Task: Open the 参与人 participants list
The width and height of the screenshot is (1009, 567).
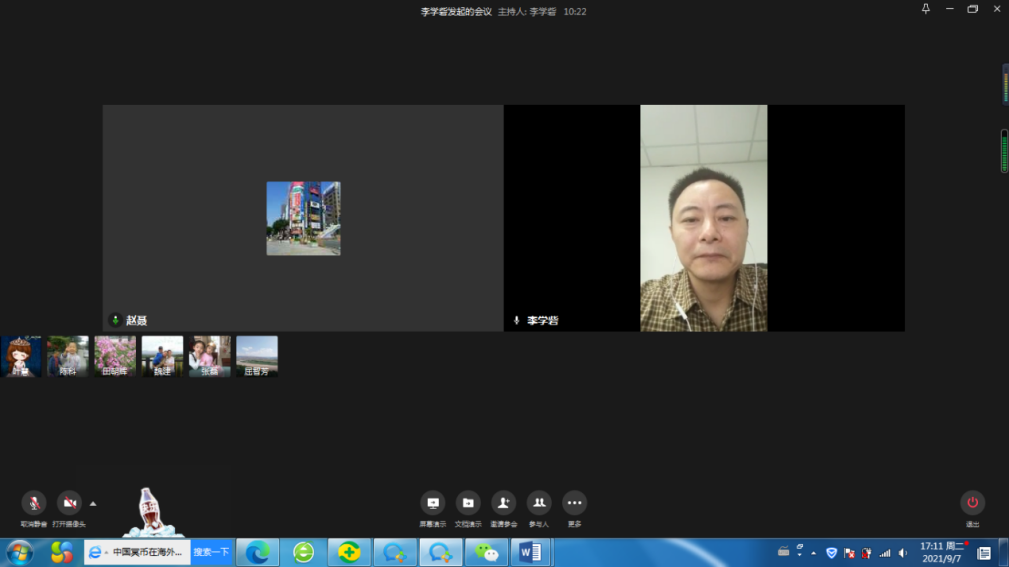Action: tap(539, 503)
